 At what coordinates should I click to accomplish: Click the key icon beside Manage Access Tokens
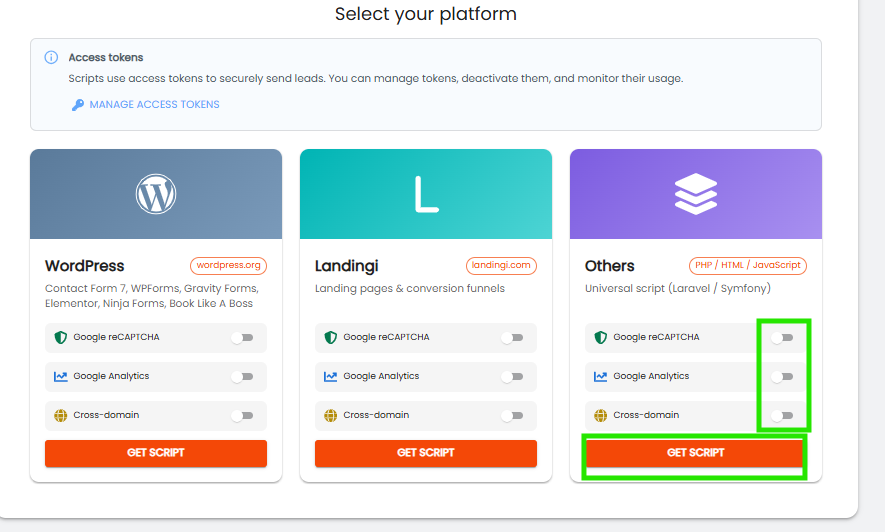click(77, 105)
